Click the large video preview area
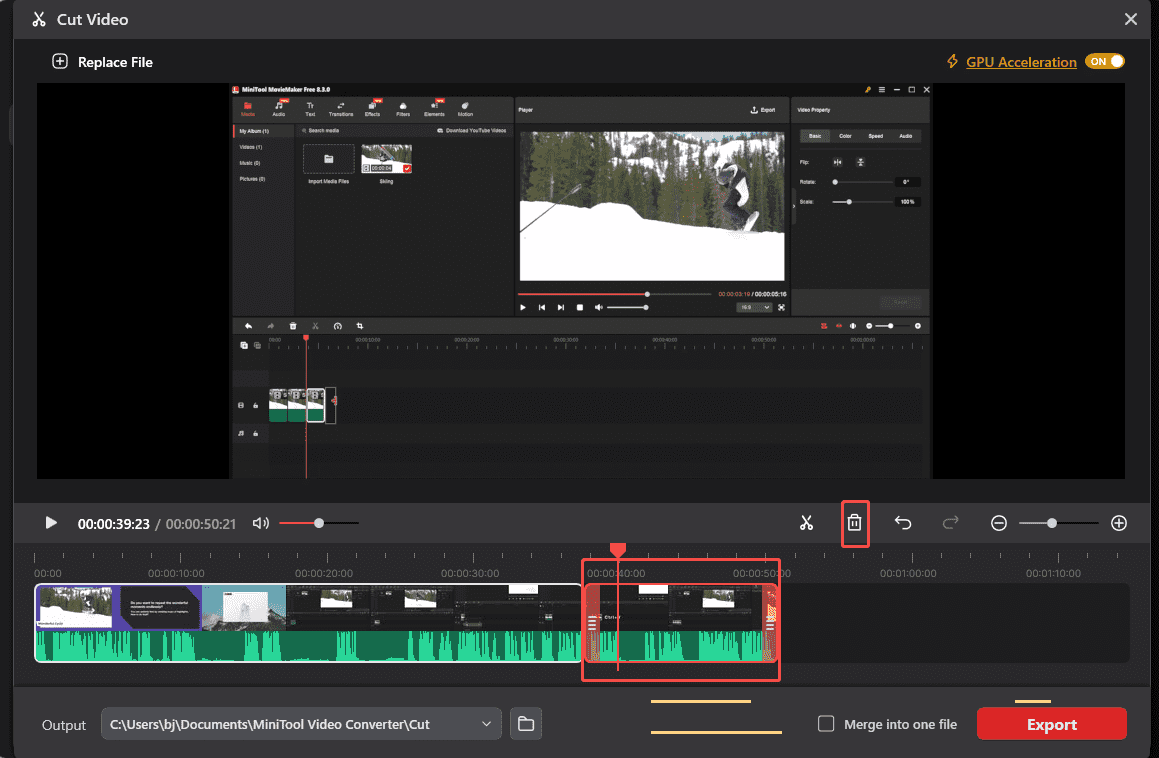Viewport: 1159px width, 758px height. [581, 281]
